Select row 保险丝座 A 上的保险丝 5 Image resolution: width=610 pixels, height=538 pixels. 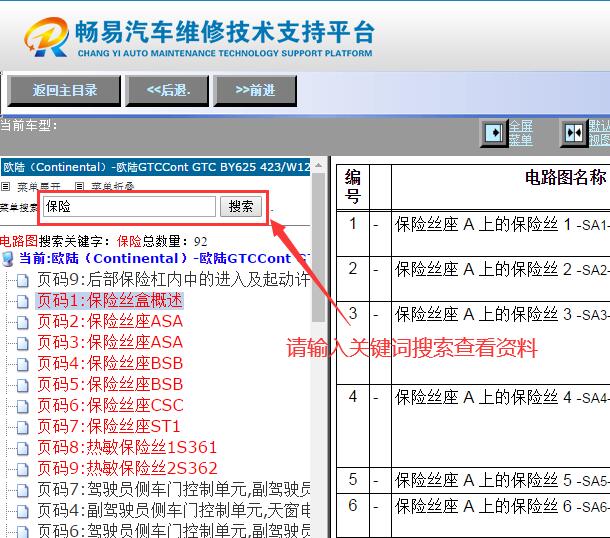coord(473,480)
